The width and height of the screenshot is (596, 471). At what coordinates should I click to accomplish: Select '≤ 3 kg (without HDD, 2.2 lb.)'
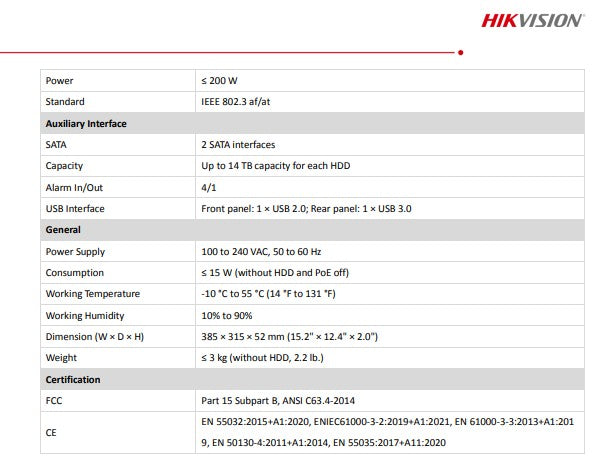tap(263, 358)
